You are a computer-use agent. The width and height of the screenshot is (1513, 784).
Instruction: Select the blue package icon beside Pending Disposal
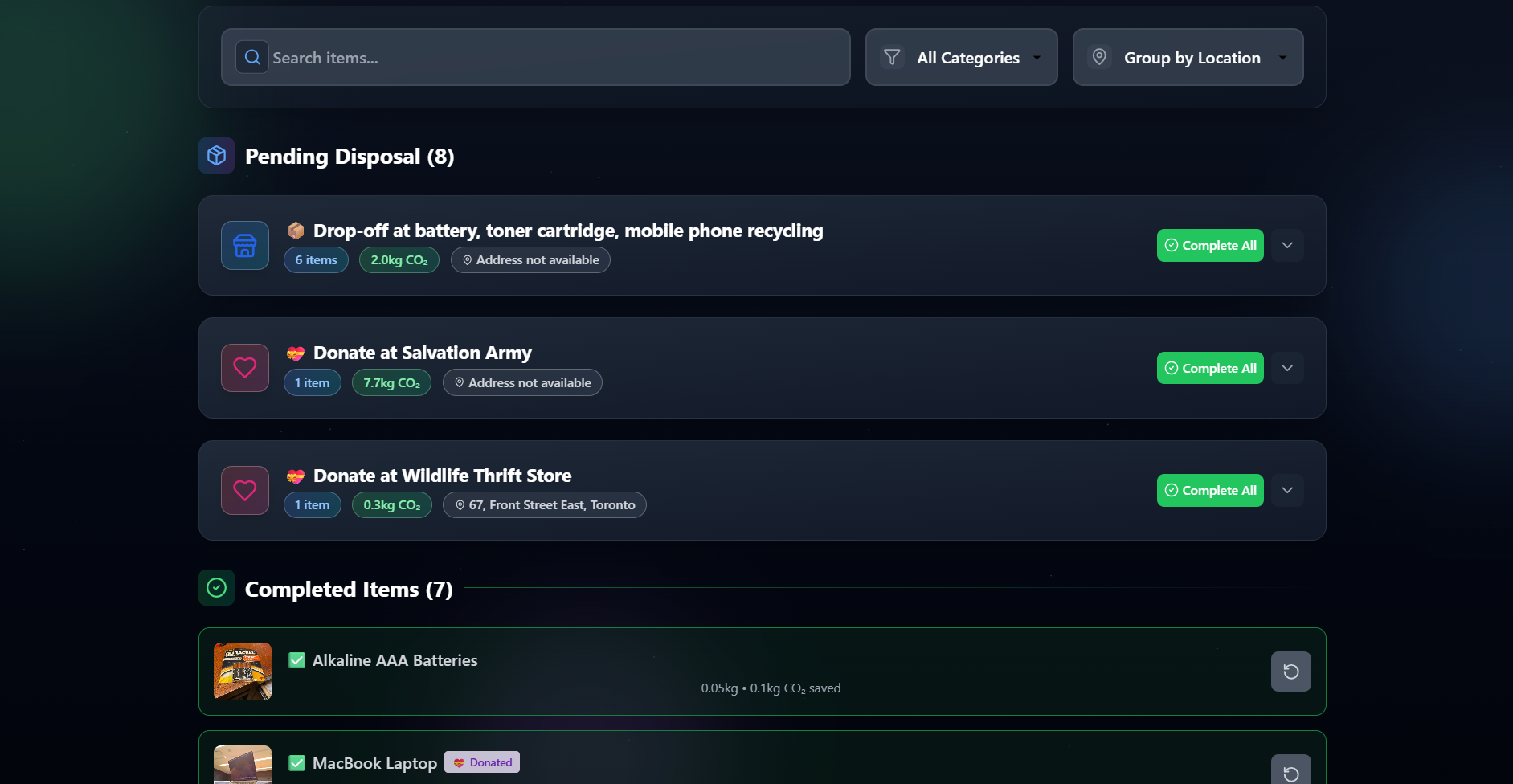[215, 155]
